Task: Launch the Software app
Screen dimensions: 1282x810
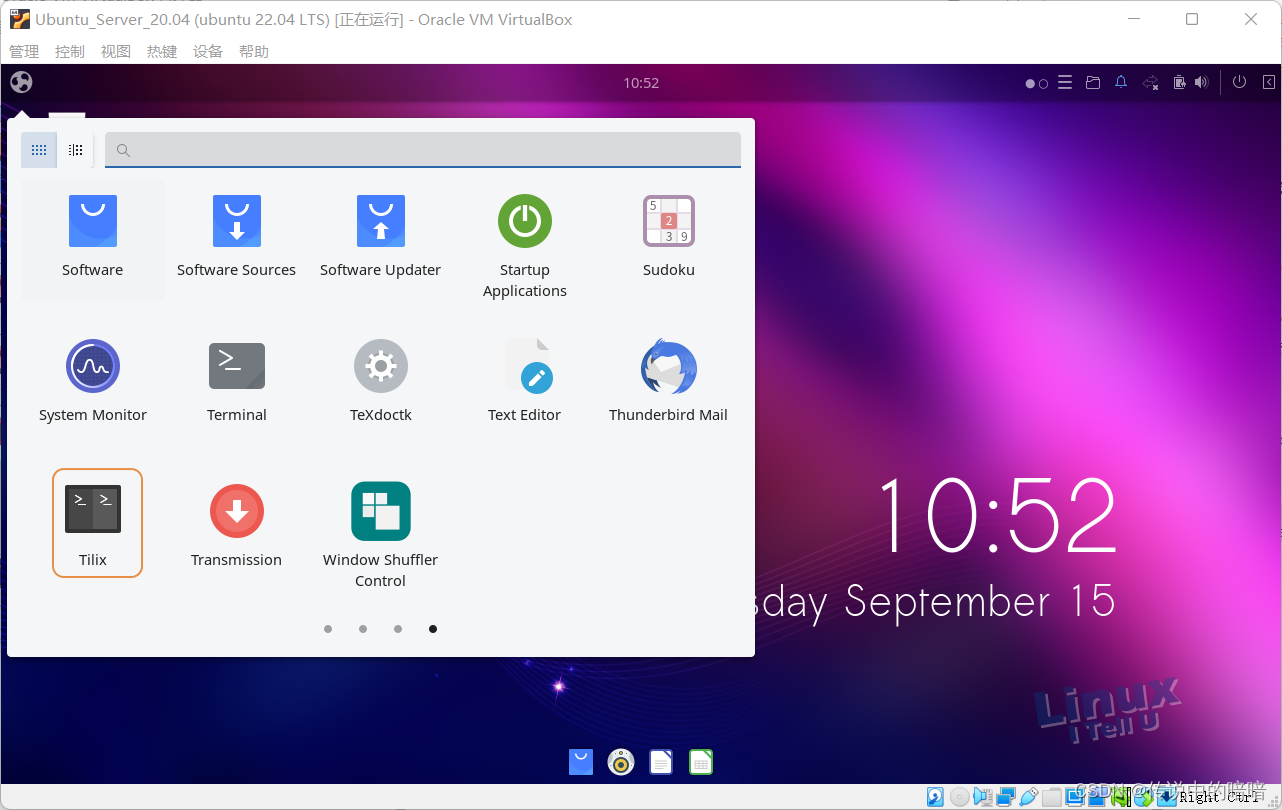Action: 92,240
